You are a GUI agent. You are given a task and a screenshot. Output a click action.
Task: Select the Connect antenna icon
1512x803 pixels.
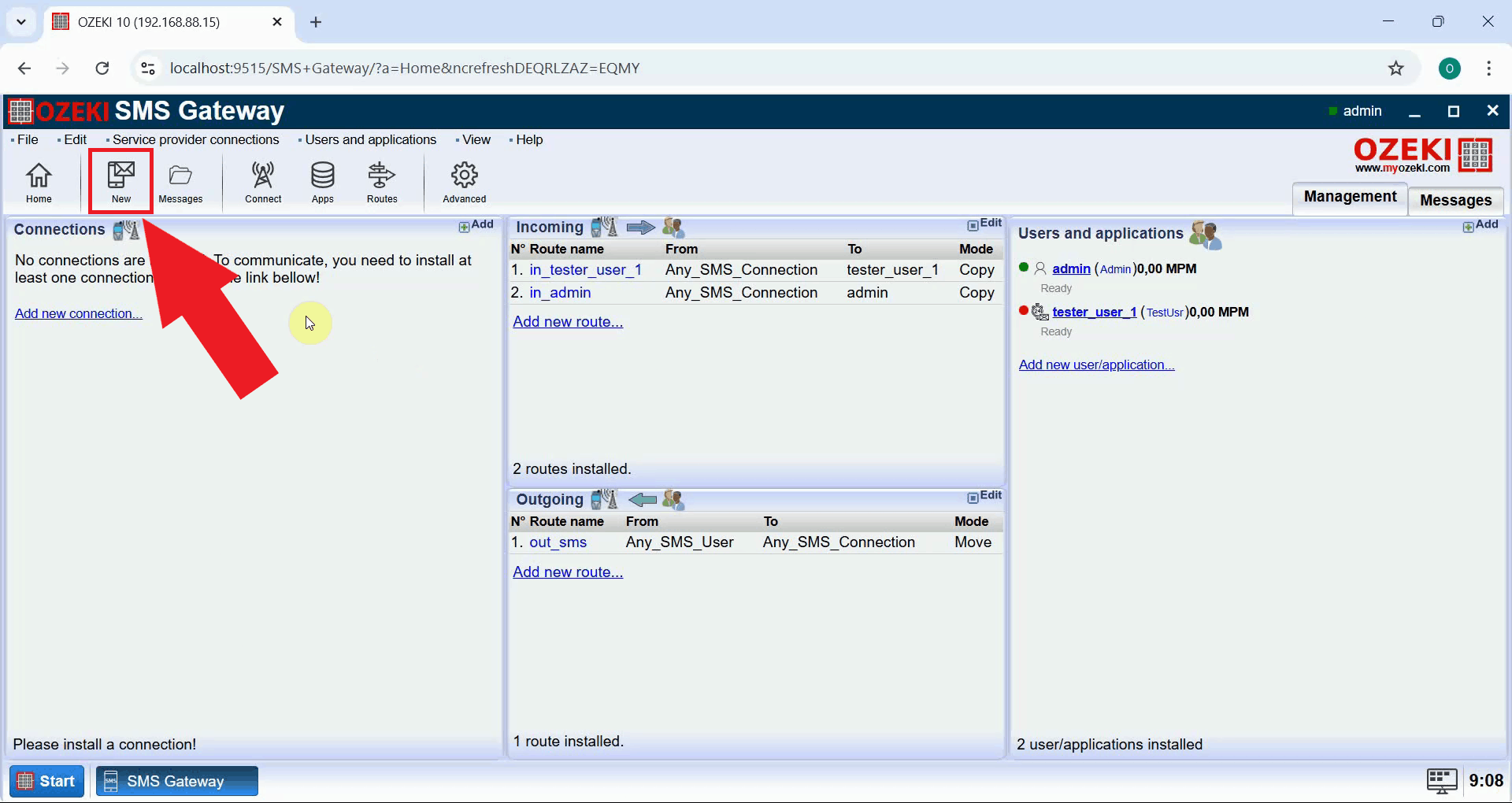coord(262,181)
